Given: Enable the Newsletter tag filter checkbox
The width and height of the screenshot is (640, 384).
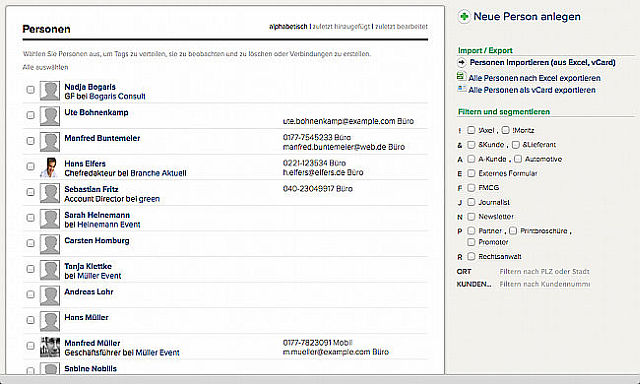Looking at the screenshot, I should tap(471, 216).
